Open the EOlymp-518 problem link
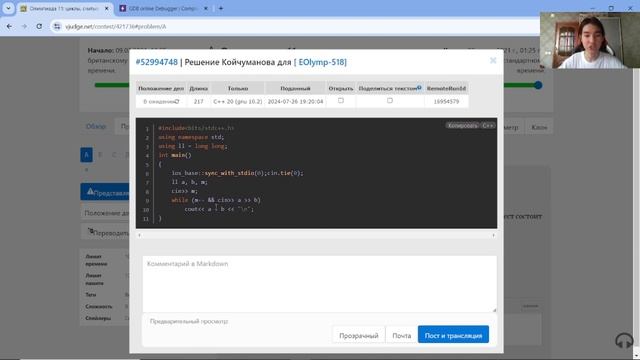The width and height of the screenshot is (640, 360). click(x=320, y=62)
